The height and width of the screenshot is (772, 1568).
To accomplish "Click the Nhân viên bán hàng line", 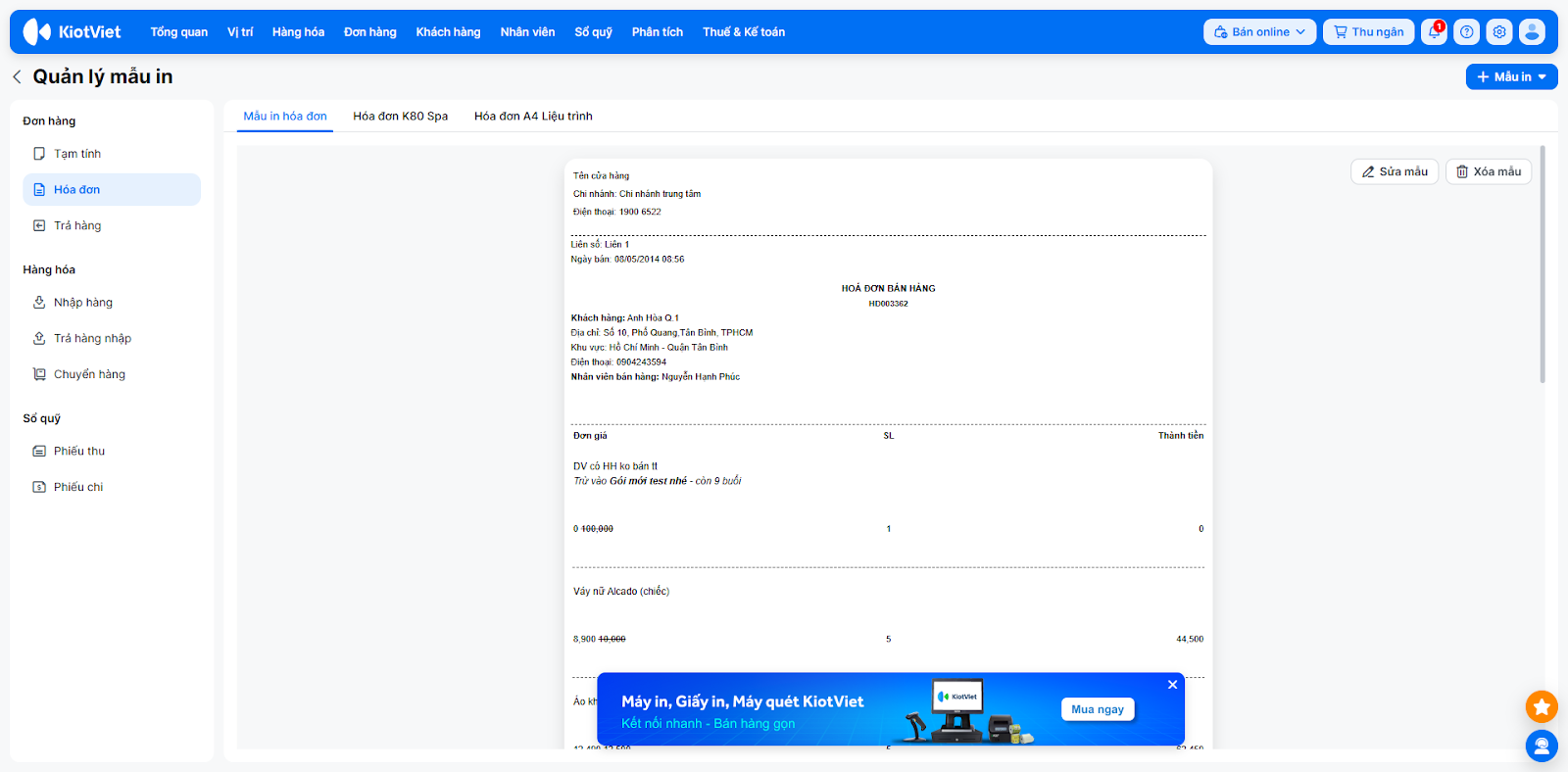I will [x=656, y=377].
